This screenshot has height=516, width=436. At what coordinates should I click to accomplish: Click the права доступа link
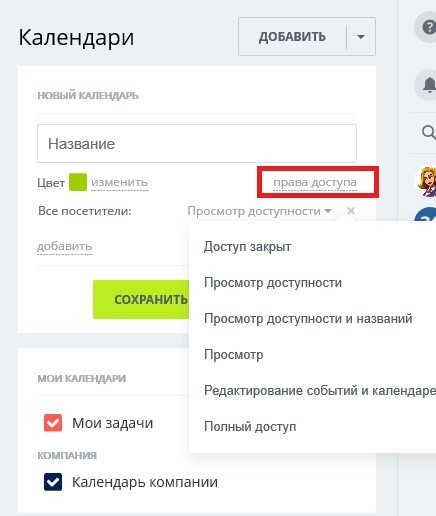coord(315,182)
